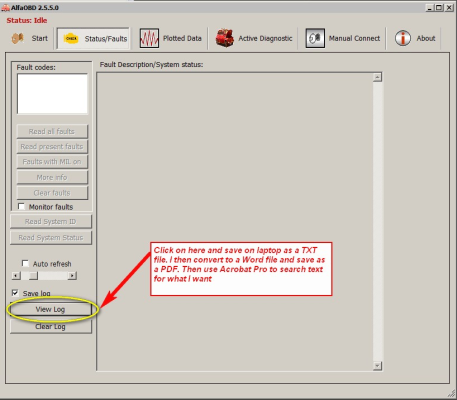Enable the Monitor faults checkbox

(21, 207)
